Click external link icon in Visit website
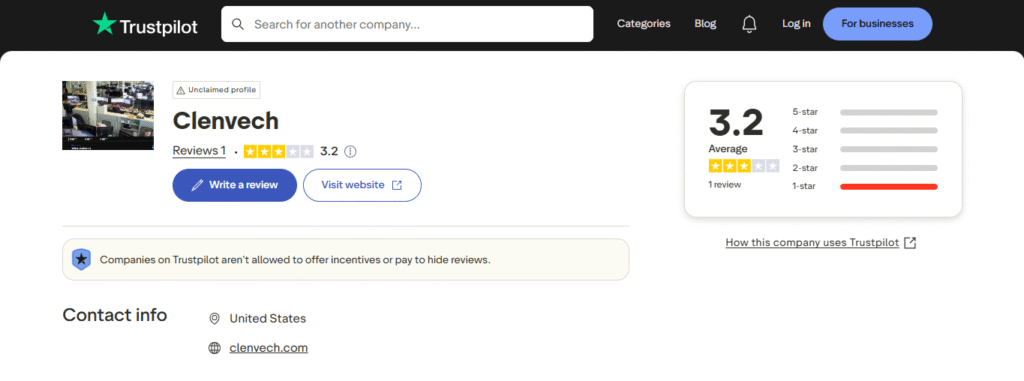Screen dimensions: 1024x381 [396, 185]
